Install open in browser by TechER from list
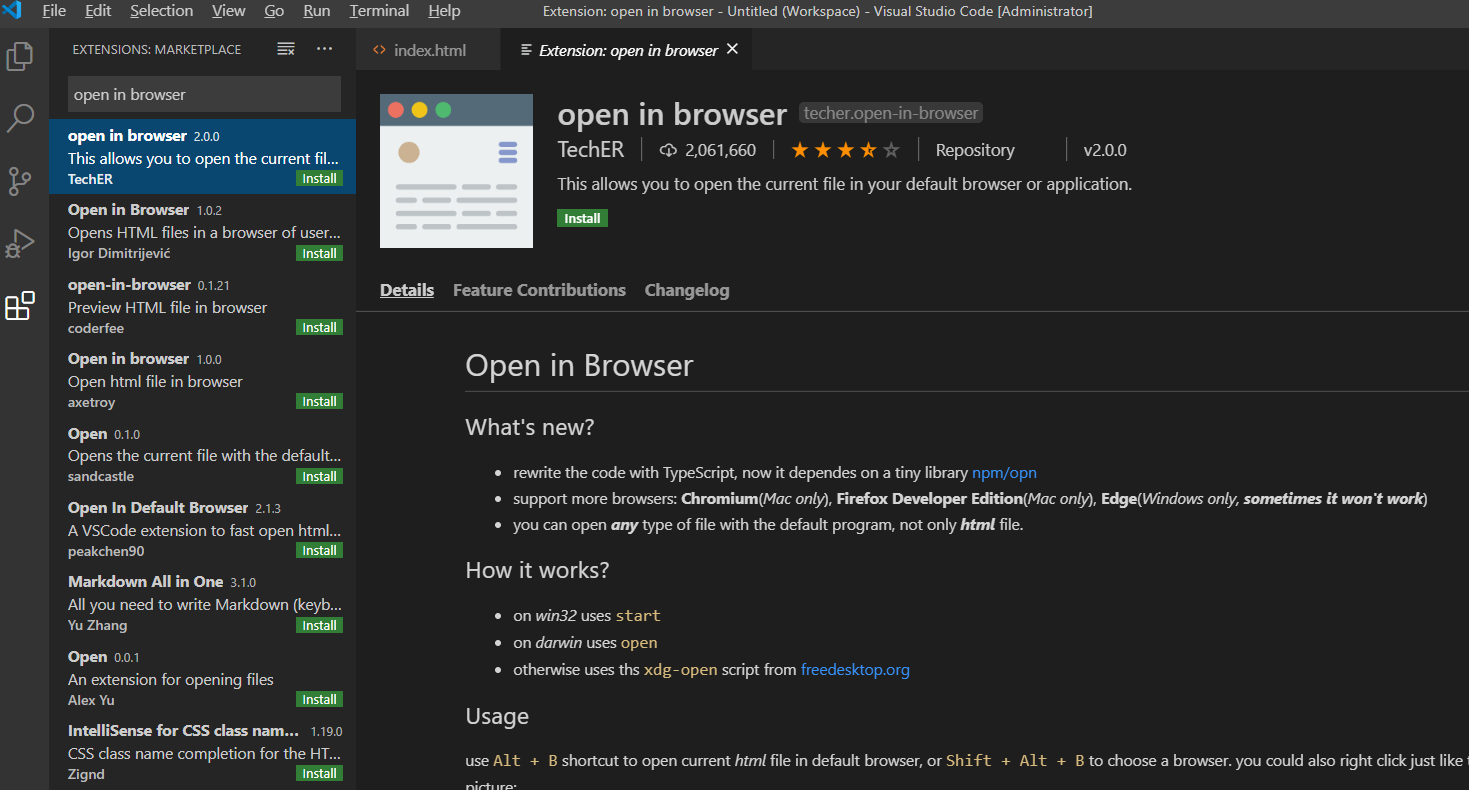 319,178
